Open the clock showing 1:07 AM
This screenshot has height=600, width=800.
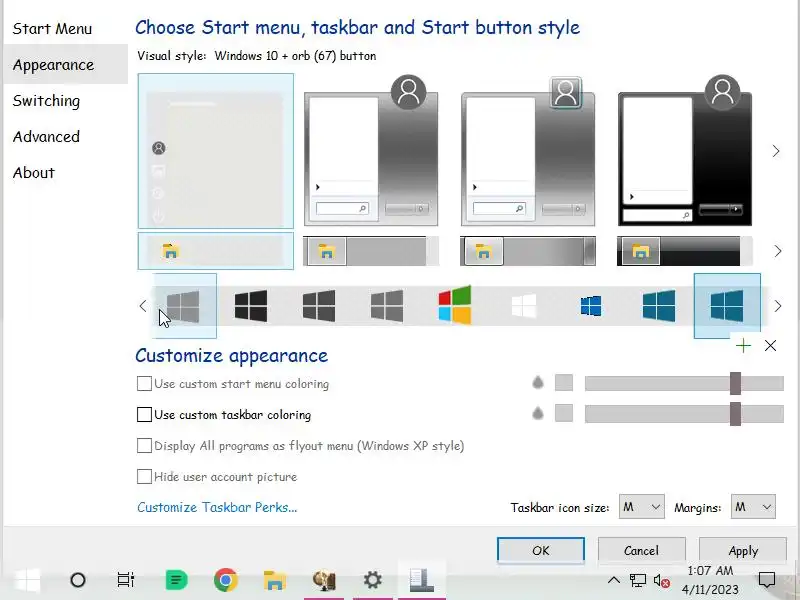tap(710, 580)
